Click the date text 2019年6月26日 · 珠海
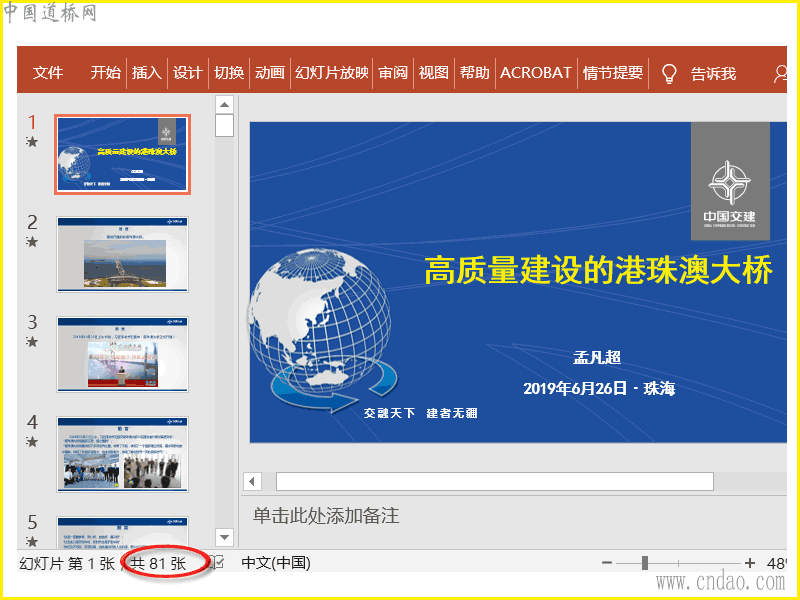 pyautogui.click(x=599, y=389)
